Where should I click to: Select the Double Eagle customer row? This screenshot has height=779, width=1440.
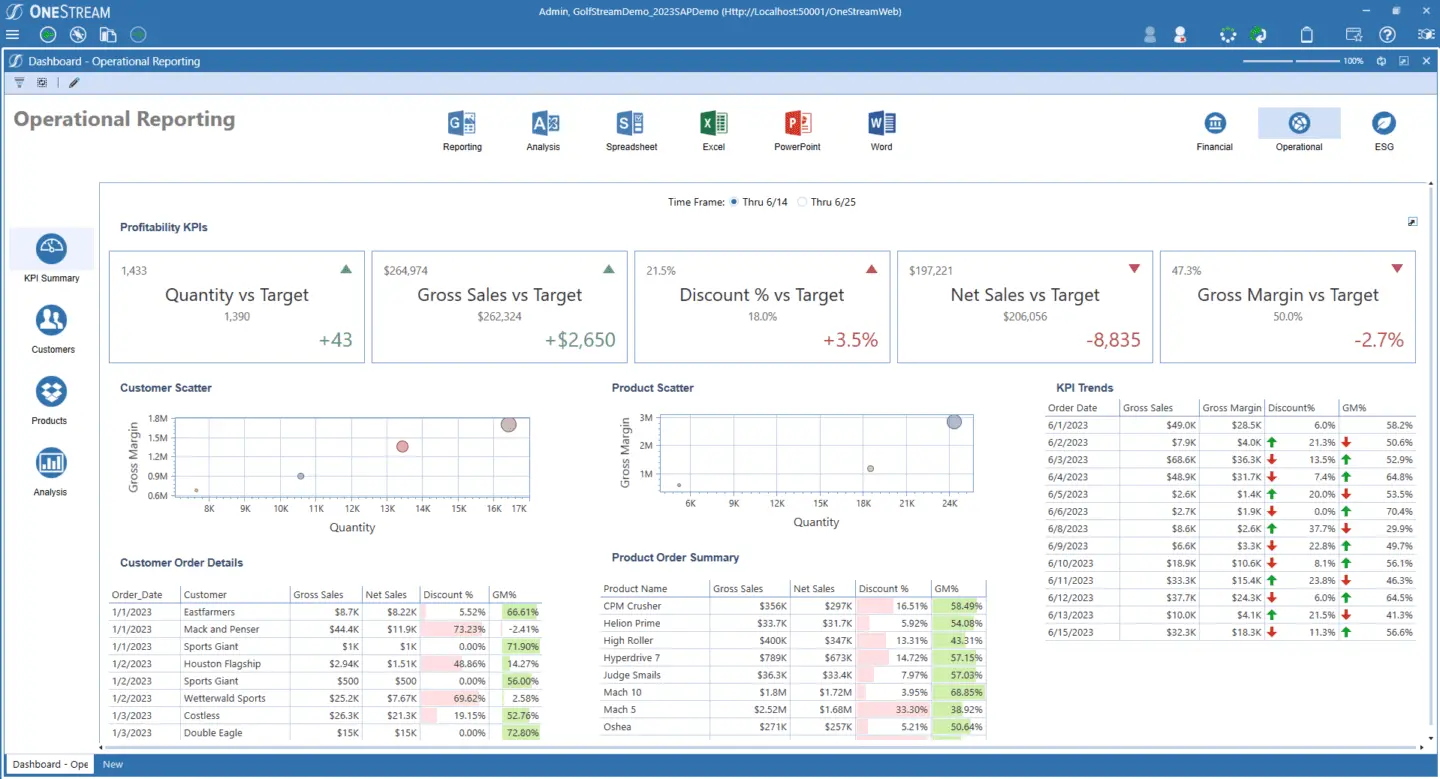pyautogui.click(x=326, y=733)
